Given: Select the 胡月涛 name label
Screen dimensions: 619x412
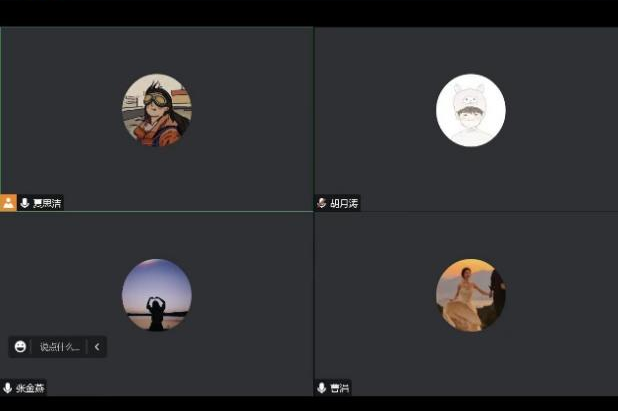Looking at the screenshot, I should tap(344, 203).
